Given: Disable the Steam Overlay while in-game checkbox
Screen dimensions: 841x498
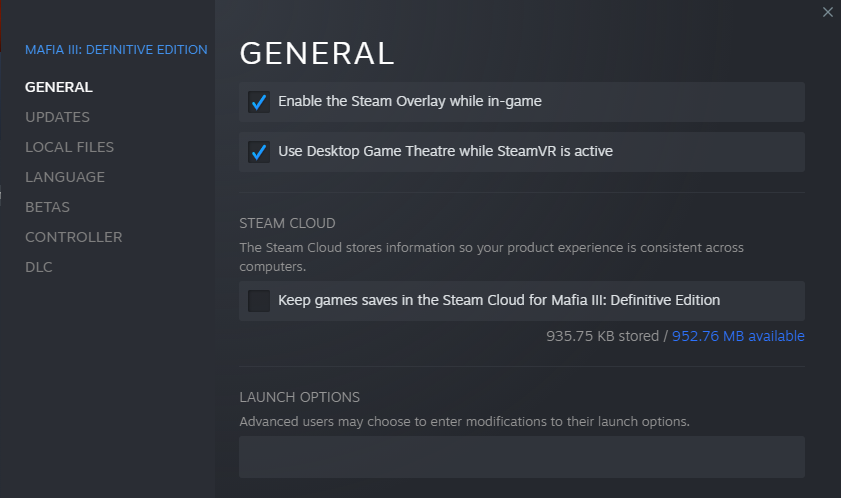Looking at the screenshot, I should pos(259,102).
